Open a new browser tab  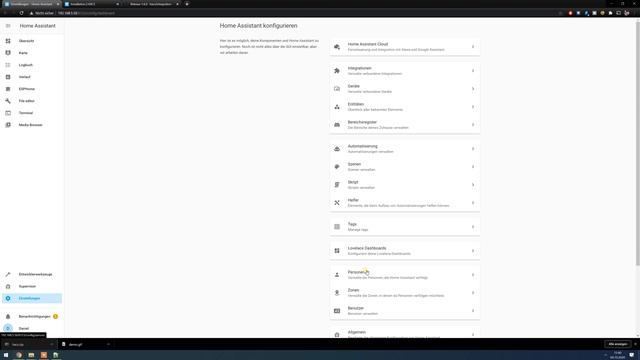pyautogui.click(x=187, y=4)
